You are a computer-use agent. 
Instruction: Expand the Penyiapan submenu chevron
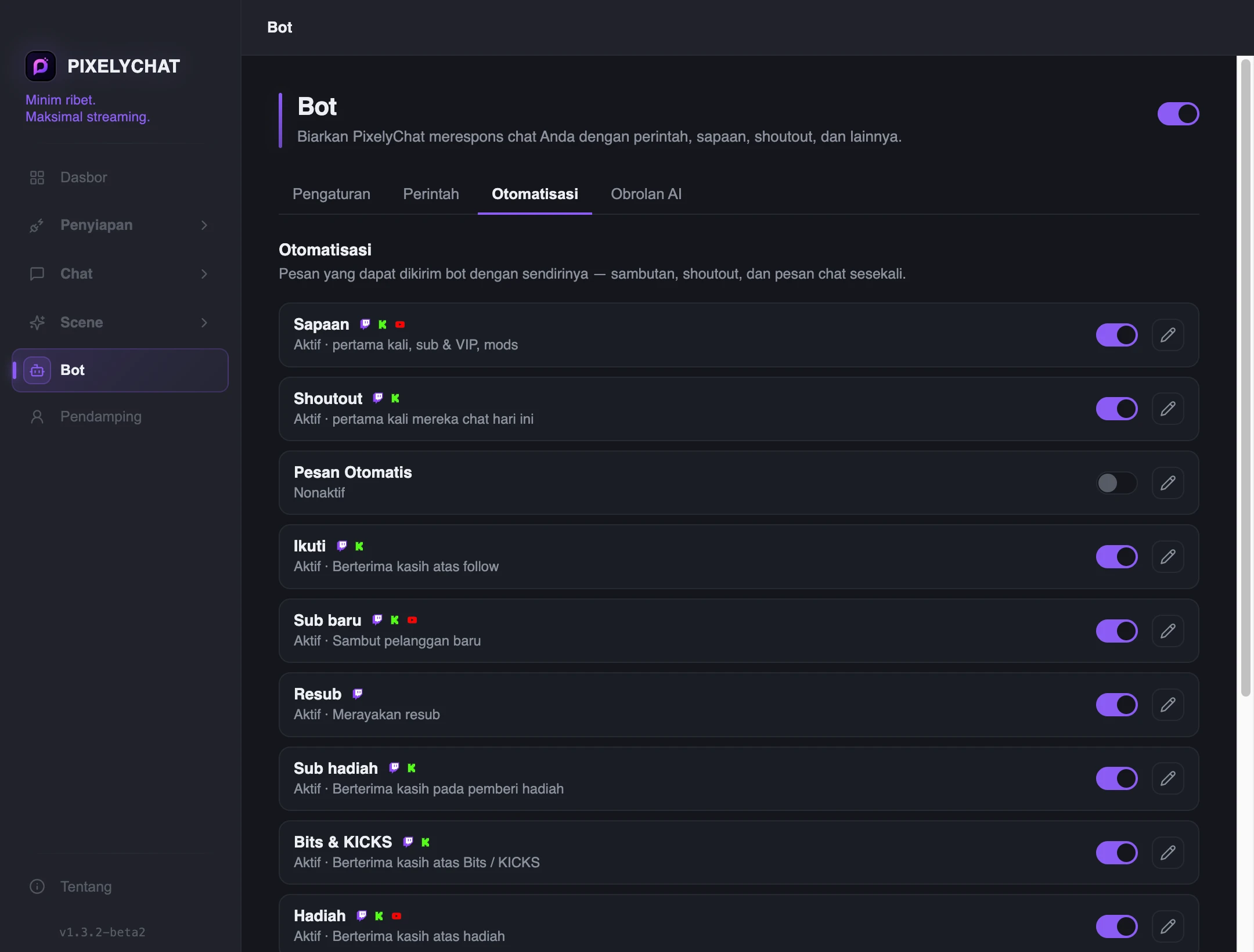click(204, 225)
